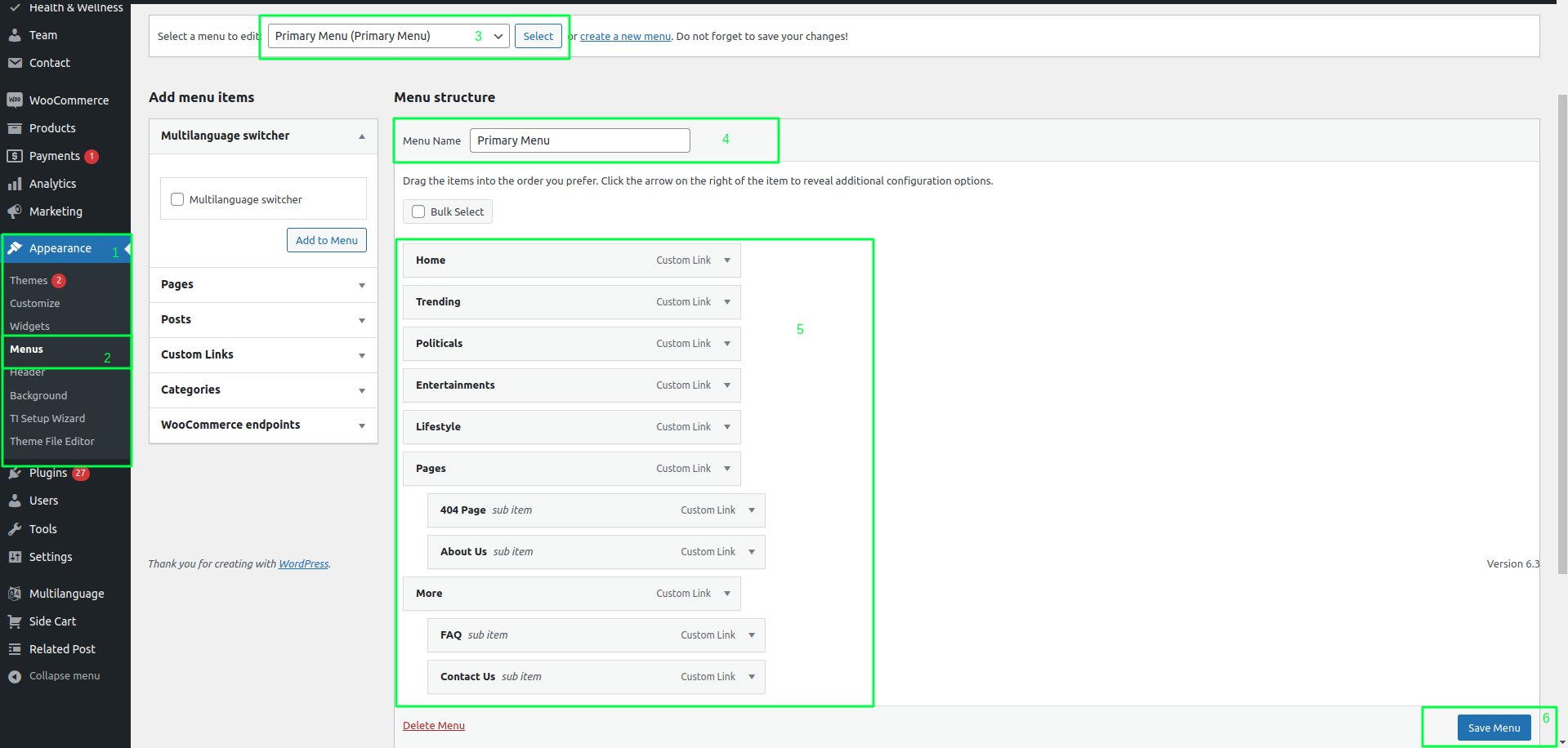
Task: Click the Themes update count badge
Action: [x=59, y=280]
